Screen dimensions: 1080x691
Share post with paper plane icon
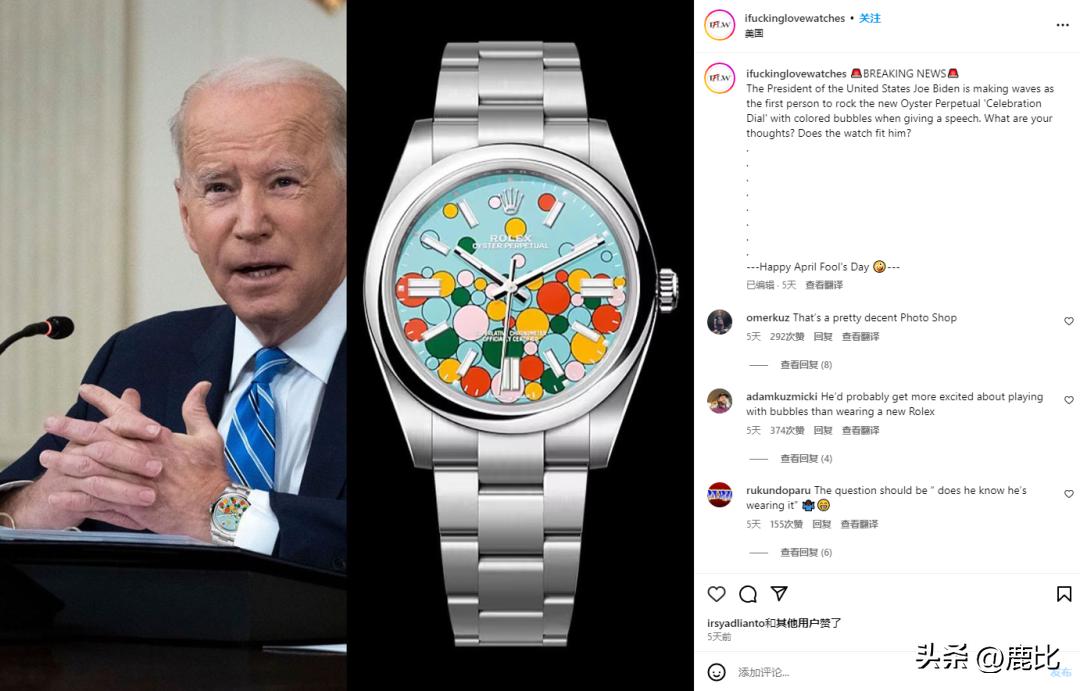tap(779, 593)
